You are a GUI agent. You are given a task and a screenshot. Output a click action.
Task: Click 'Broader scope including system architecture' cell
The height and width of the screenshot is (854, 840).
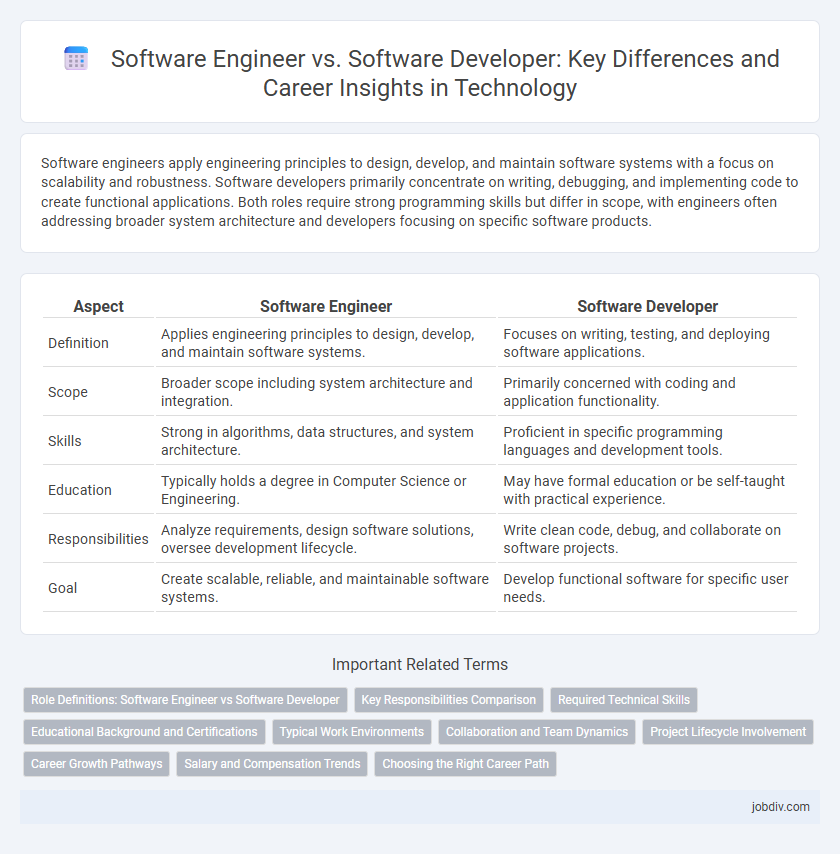(x=326, y=392)
